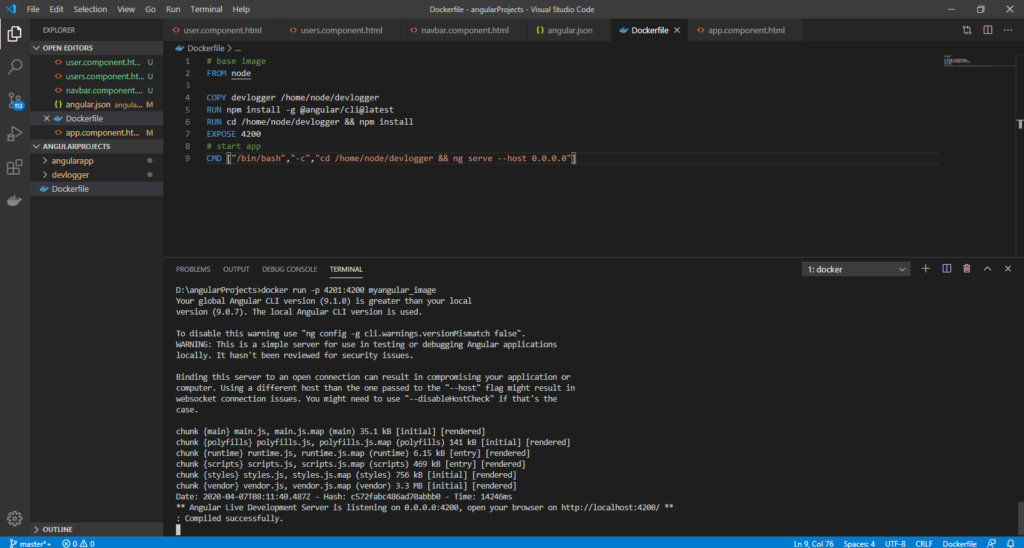Viewport: 1024px width, 548px height.
Task: Open errors and warnings count in status bar
Action: click(78, 543)
